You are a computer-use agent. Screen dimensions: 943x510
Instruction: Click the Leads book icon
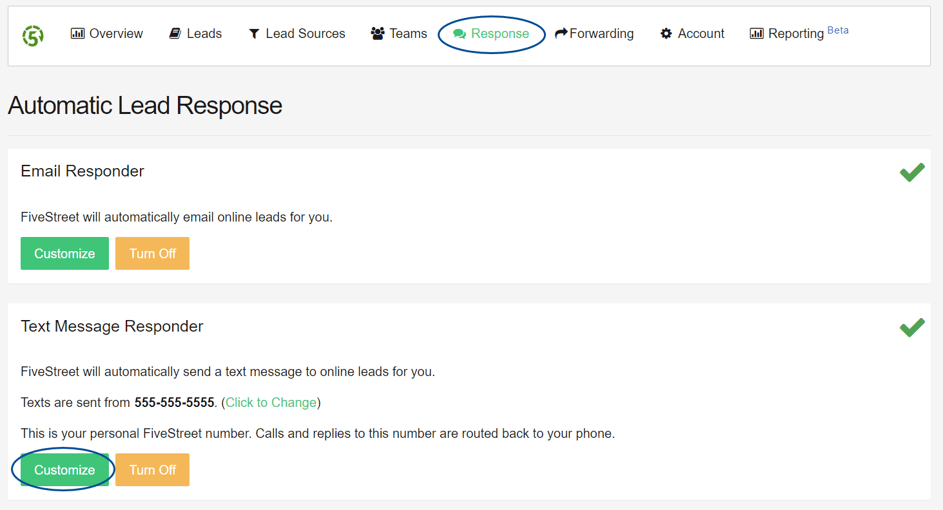[x=175, y=34]
